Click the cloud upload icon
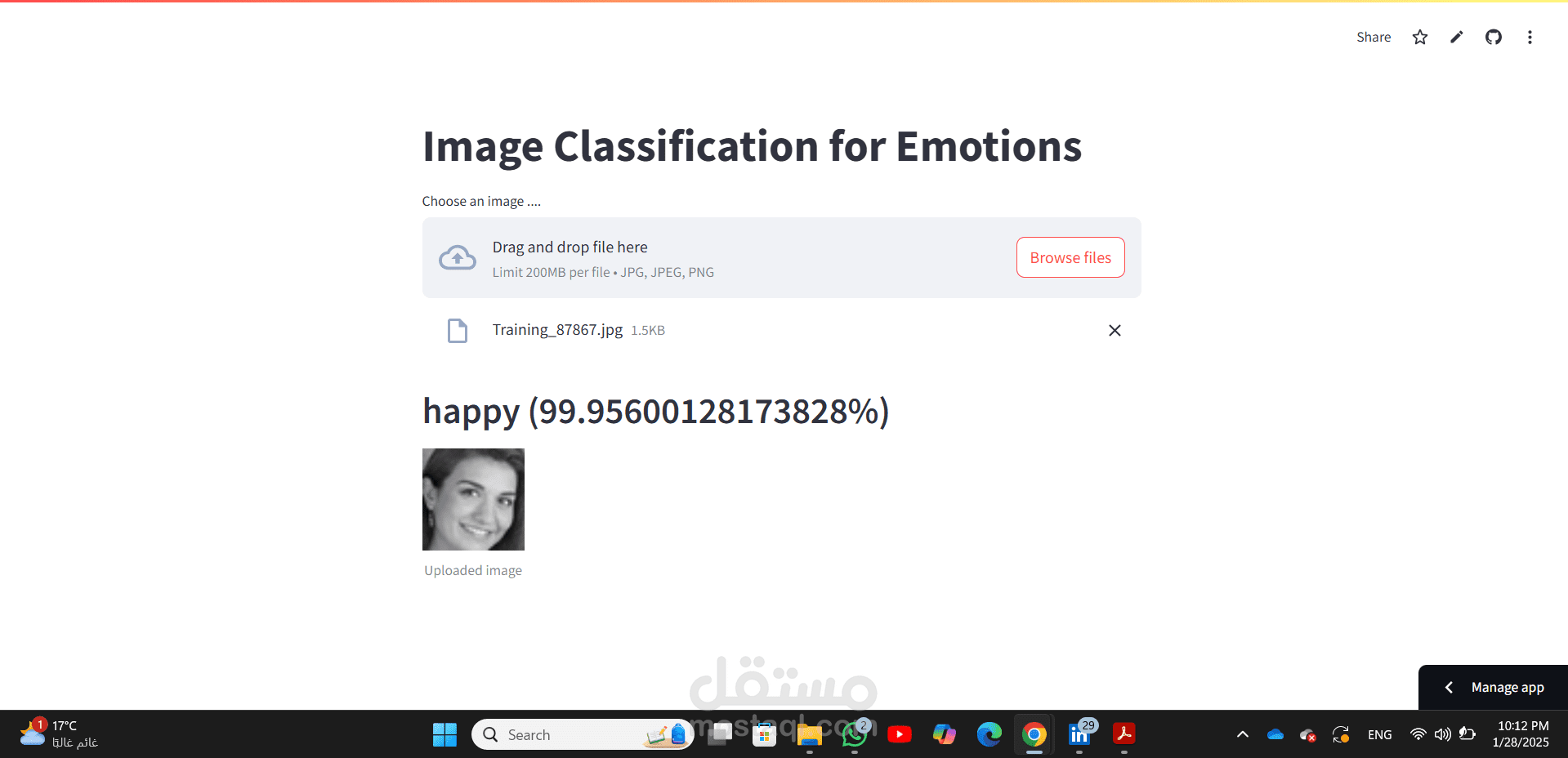 [x=458, y=257]
